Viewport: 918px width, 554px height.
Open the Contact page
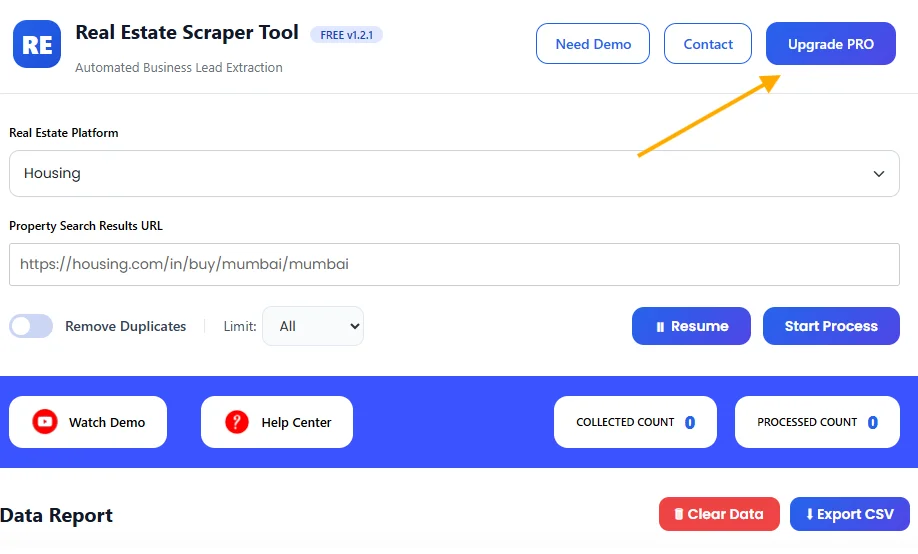coord(708,44)
